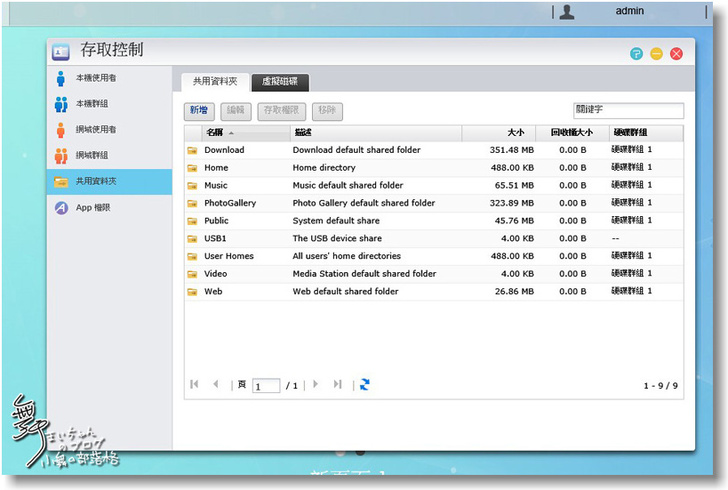Image resolution: width=728 pixels, height=490 pixels.
Task: Open App 權限 in the sidebar
Action: click(93, 208)
